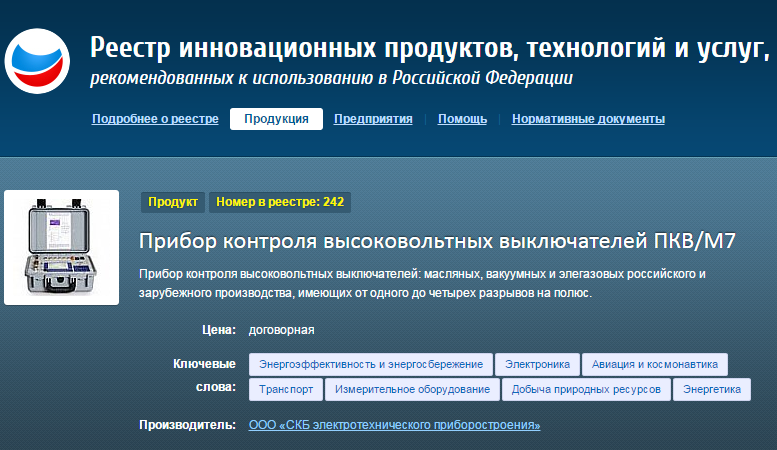Image resolution: width=777 pixels, height=450 pixels.
Task: Select the Электроника keyword tag
Action: click(x=537, y=364)
